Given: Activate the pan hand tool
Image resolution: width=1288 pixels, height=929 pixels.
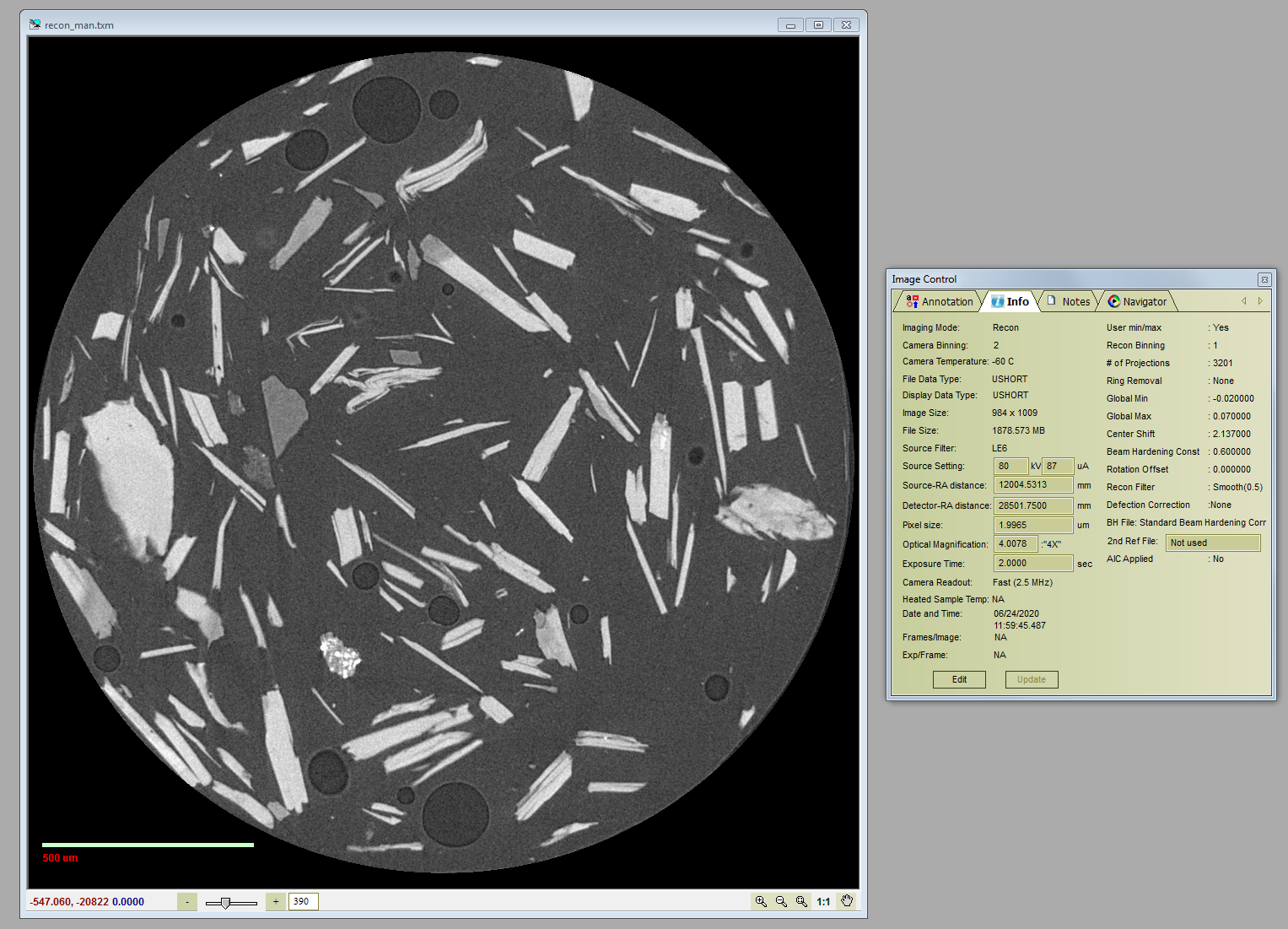Looking at the screenshot, I should (847, 901).
